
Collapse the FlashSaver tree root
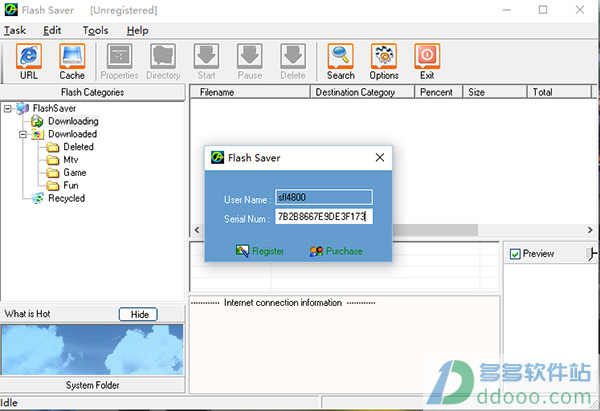pyautogui.click(x=7, y=109)
